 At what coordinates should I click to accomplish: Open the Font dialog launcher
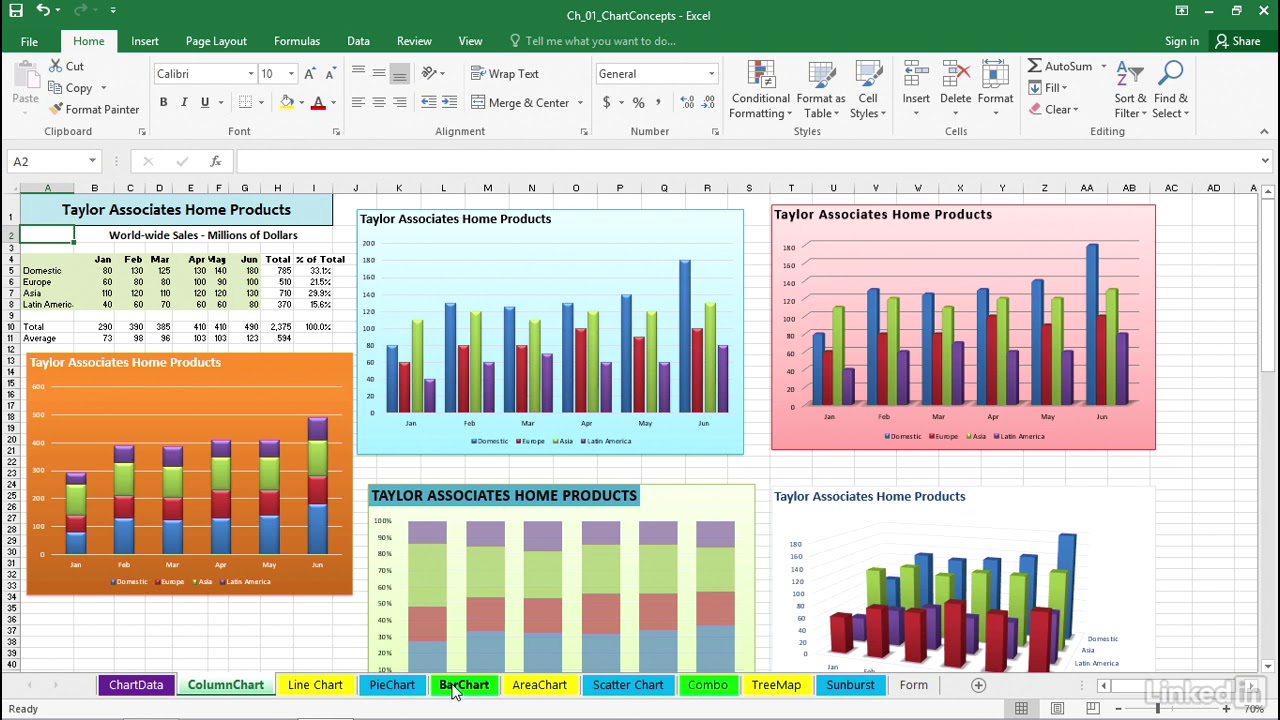(x=336, y=132)
